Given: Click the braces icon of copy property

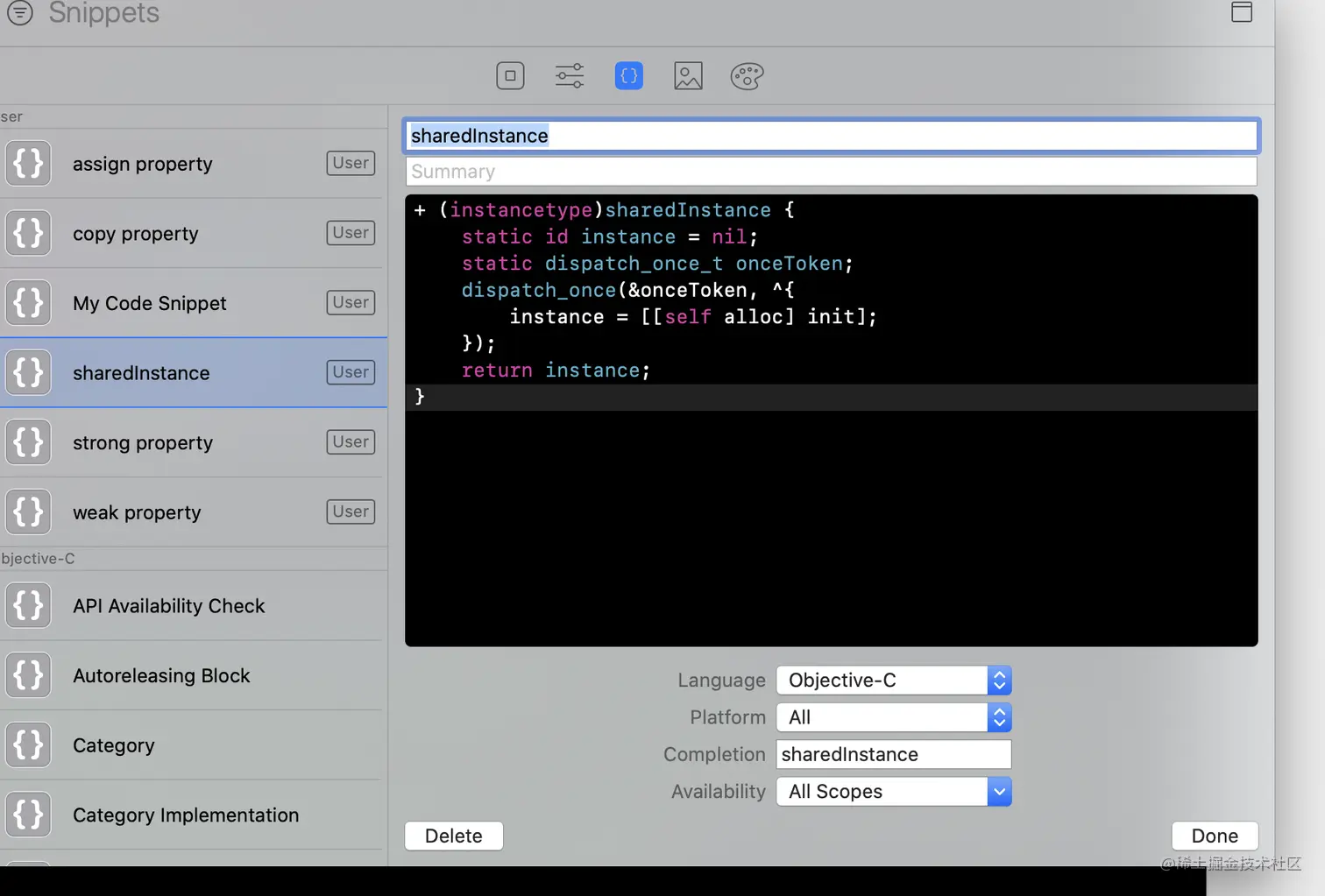Looking at the screenshot, I should (28, 233).
